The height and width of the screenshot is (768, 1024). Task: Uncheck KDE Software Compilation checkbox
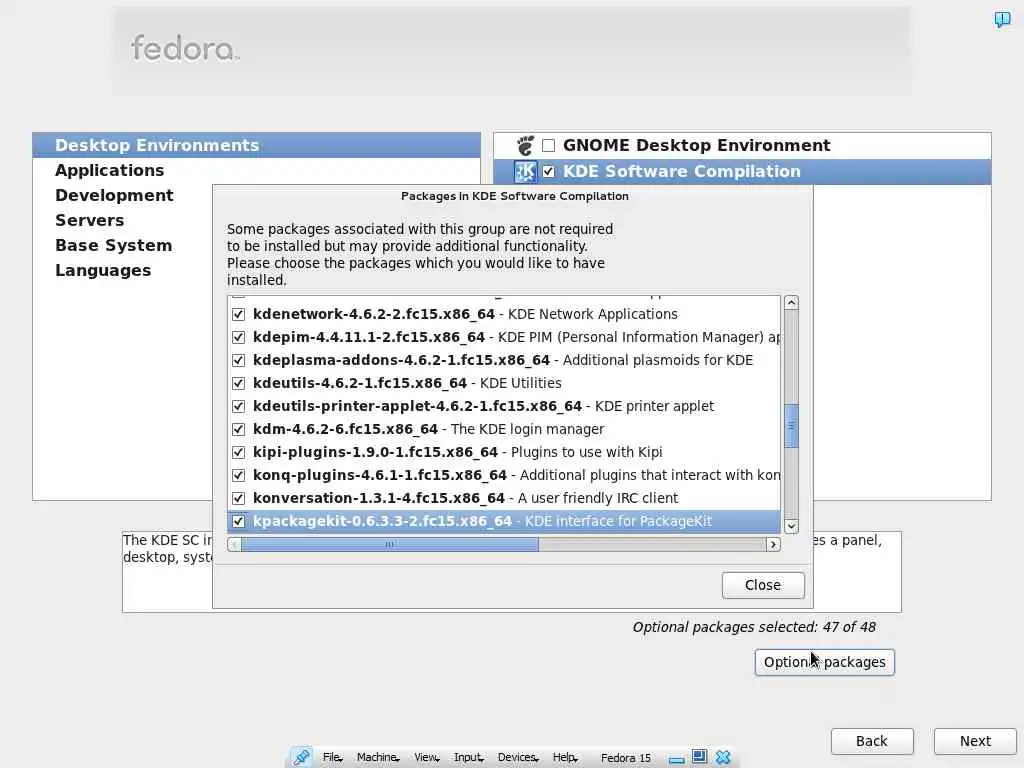coord(549,171)
